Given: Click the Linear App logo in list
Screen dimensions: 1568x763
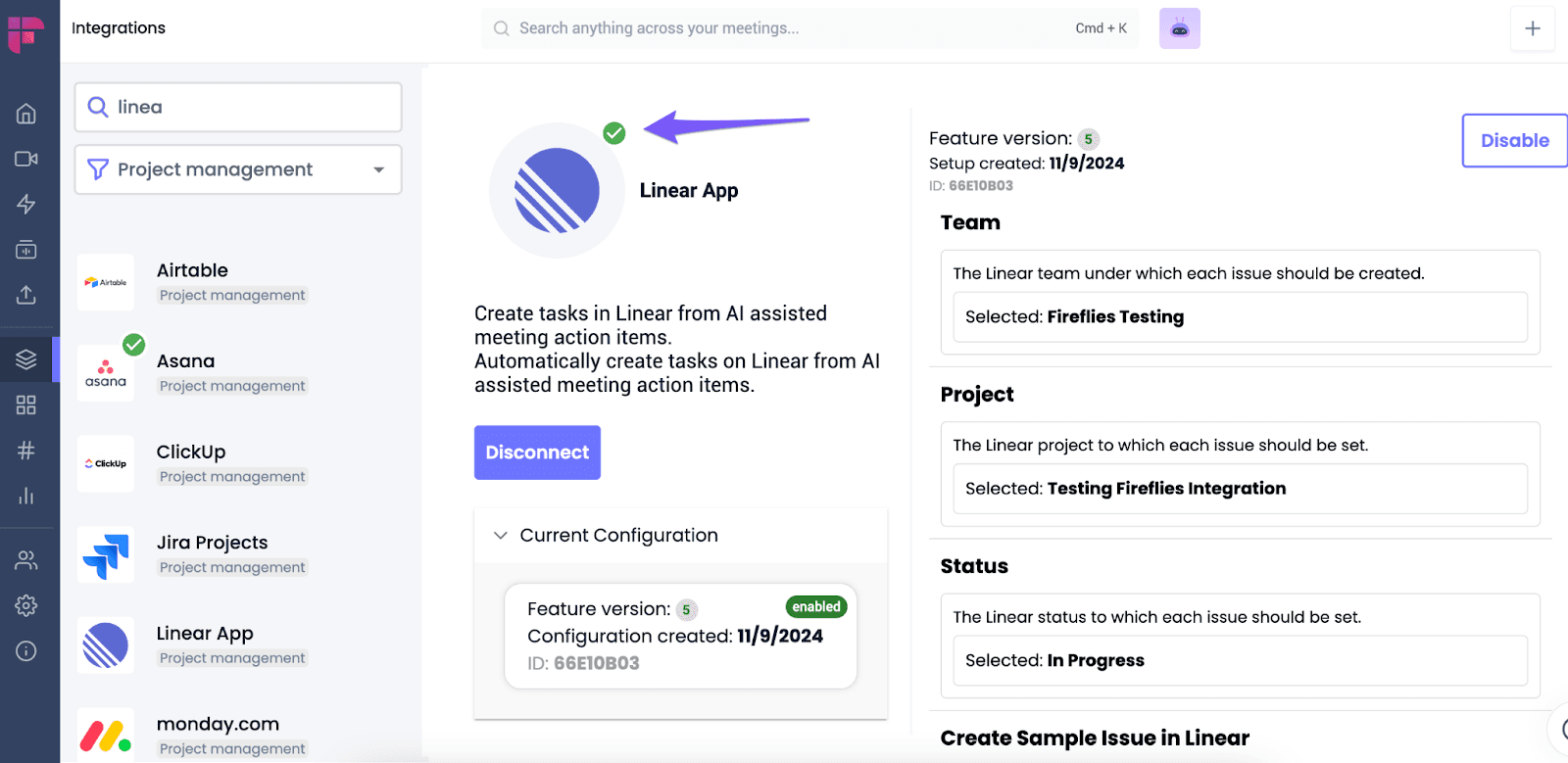Looking at the screenshot, I should point(106,645).
